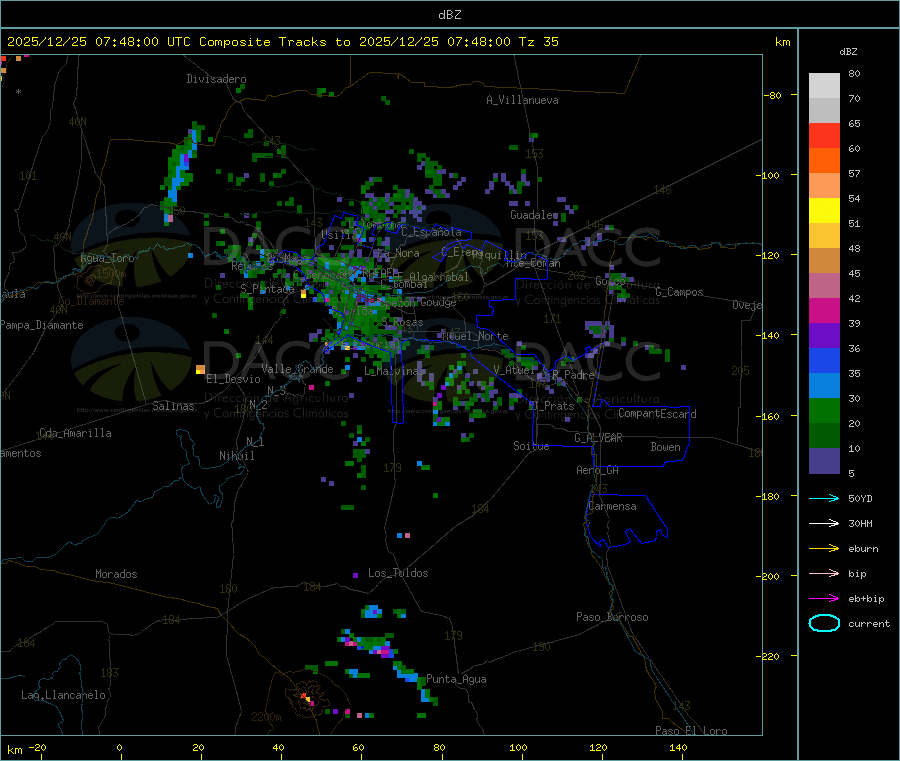Click the 'Agua_Toro' map label

point(107,258)
